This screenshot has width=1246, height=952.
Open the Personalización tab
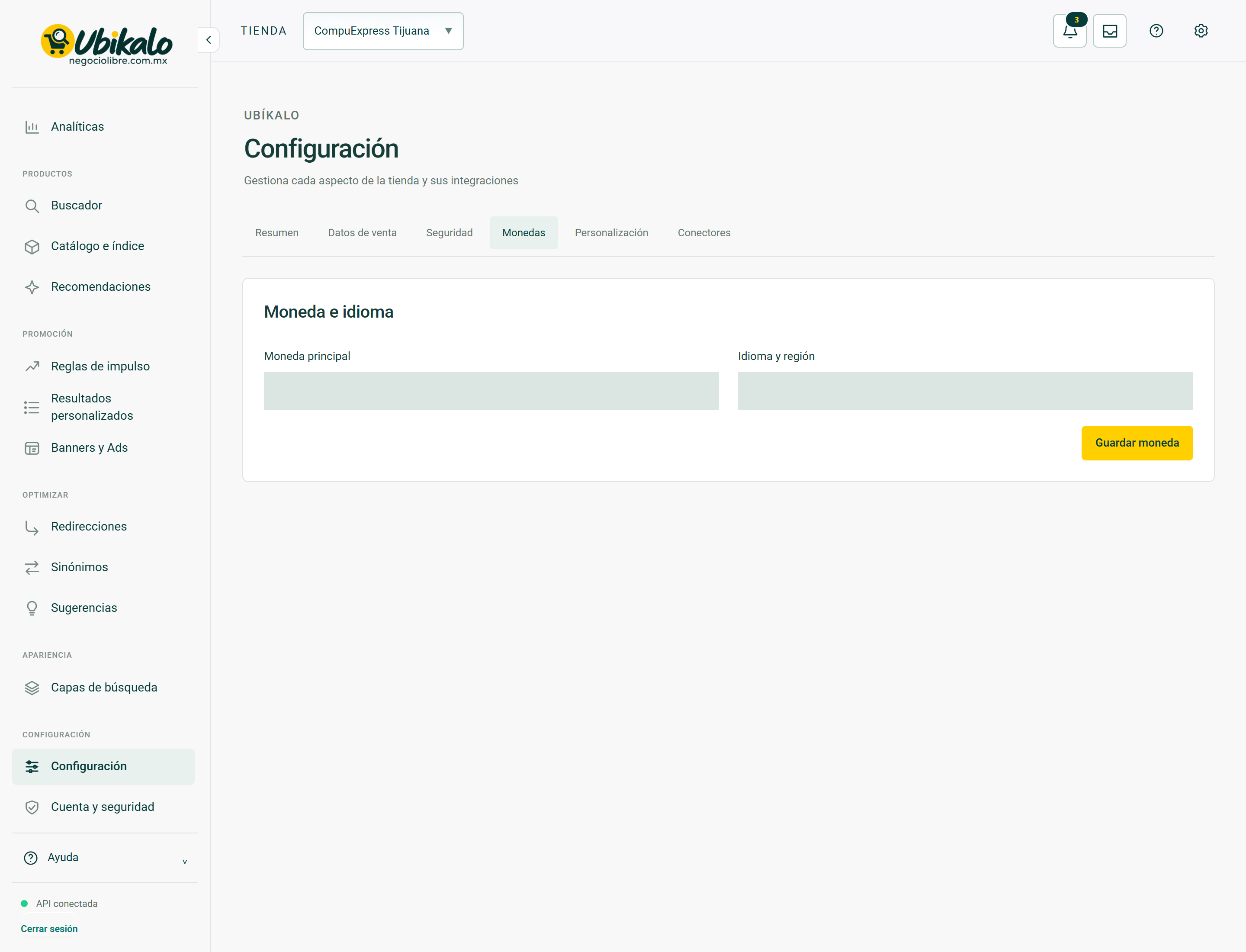(x=611, y=233)
